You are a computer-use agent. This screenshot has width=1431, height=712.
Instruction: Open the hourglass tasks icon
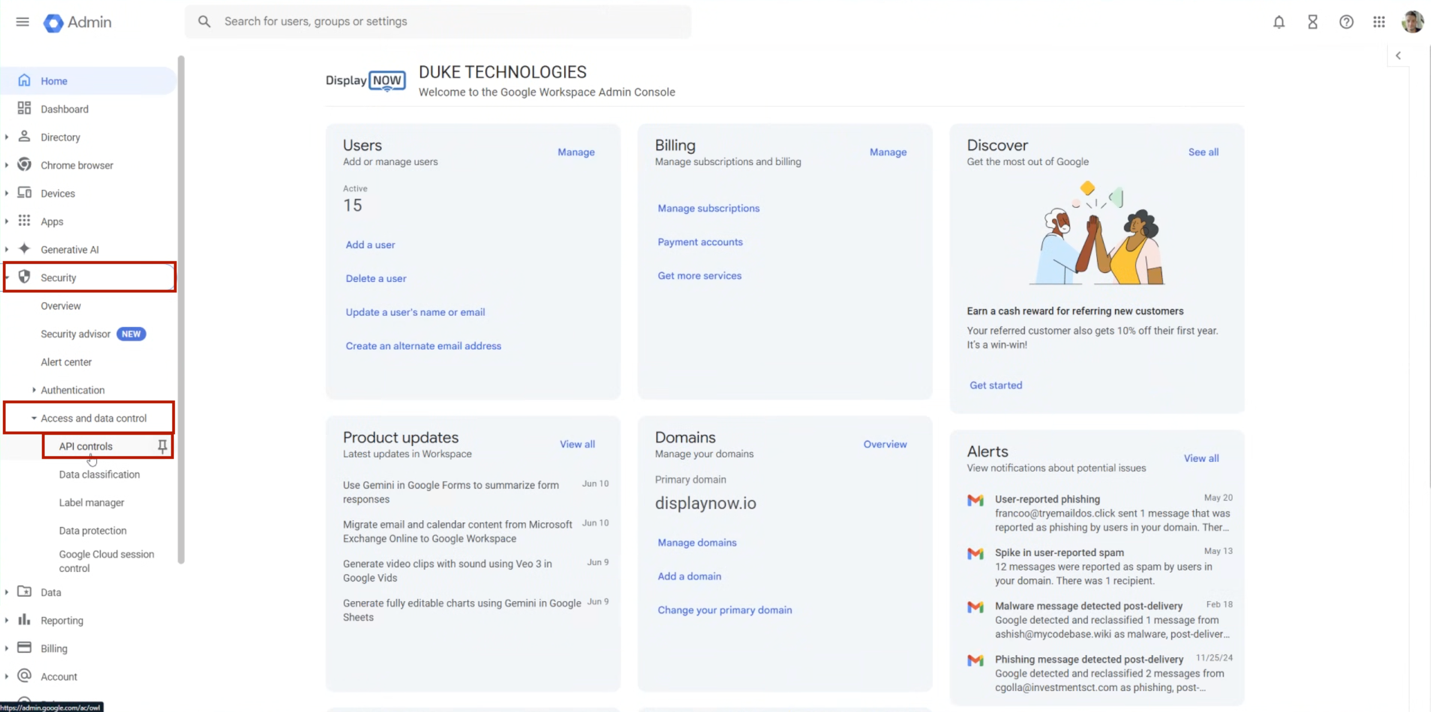click(1313, 22)
